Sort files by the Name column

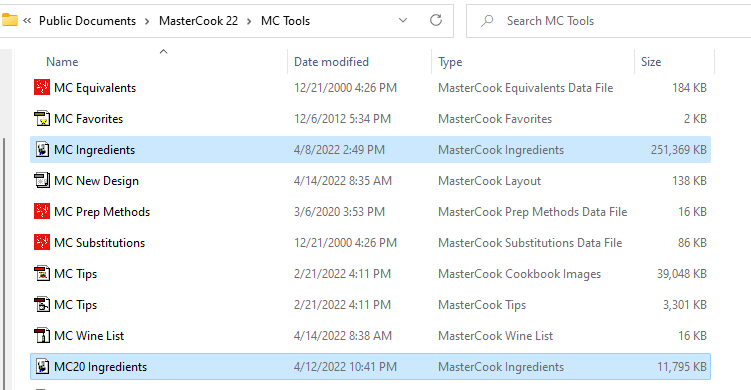pos(62,62)
